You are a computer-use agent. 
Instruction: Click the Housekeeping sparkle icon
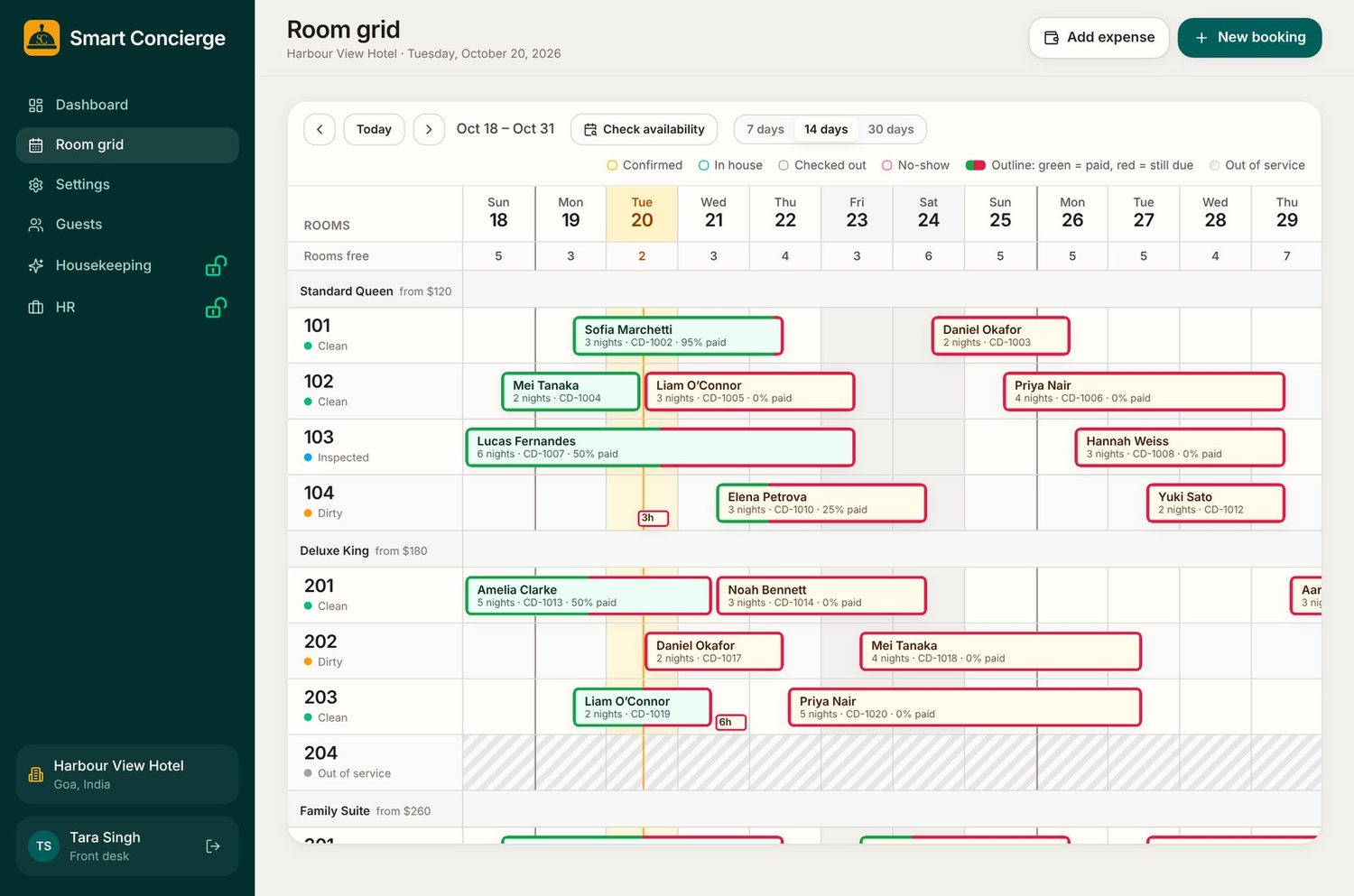click(36, 266)
